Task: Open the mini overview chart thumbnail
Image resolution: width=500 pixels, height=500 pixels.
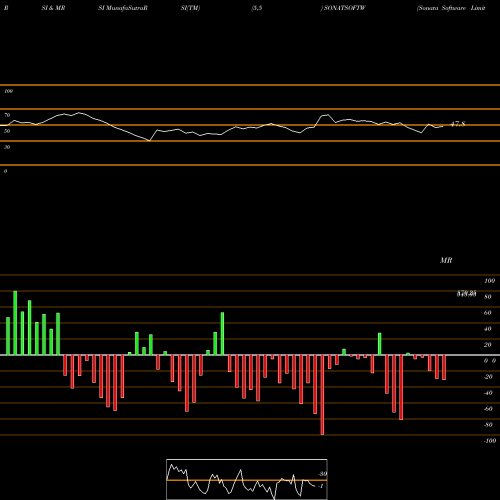Action: click(247, 479)
